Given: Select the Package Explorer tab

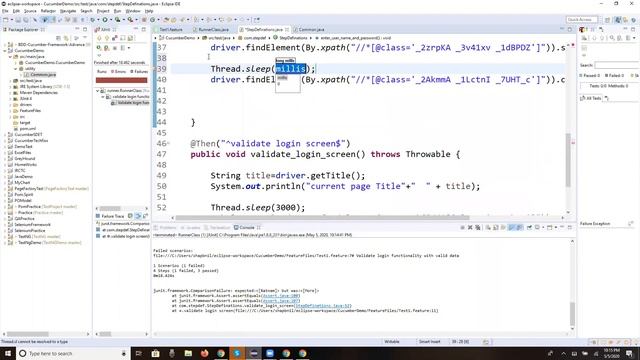Looking at the screenshot, I should 23,29.
